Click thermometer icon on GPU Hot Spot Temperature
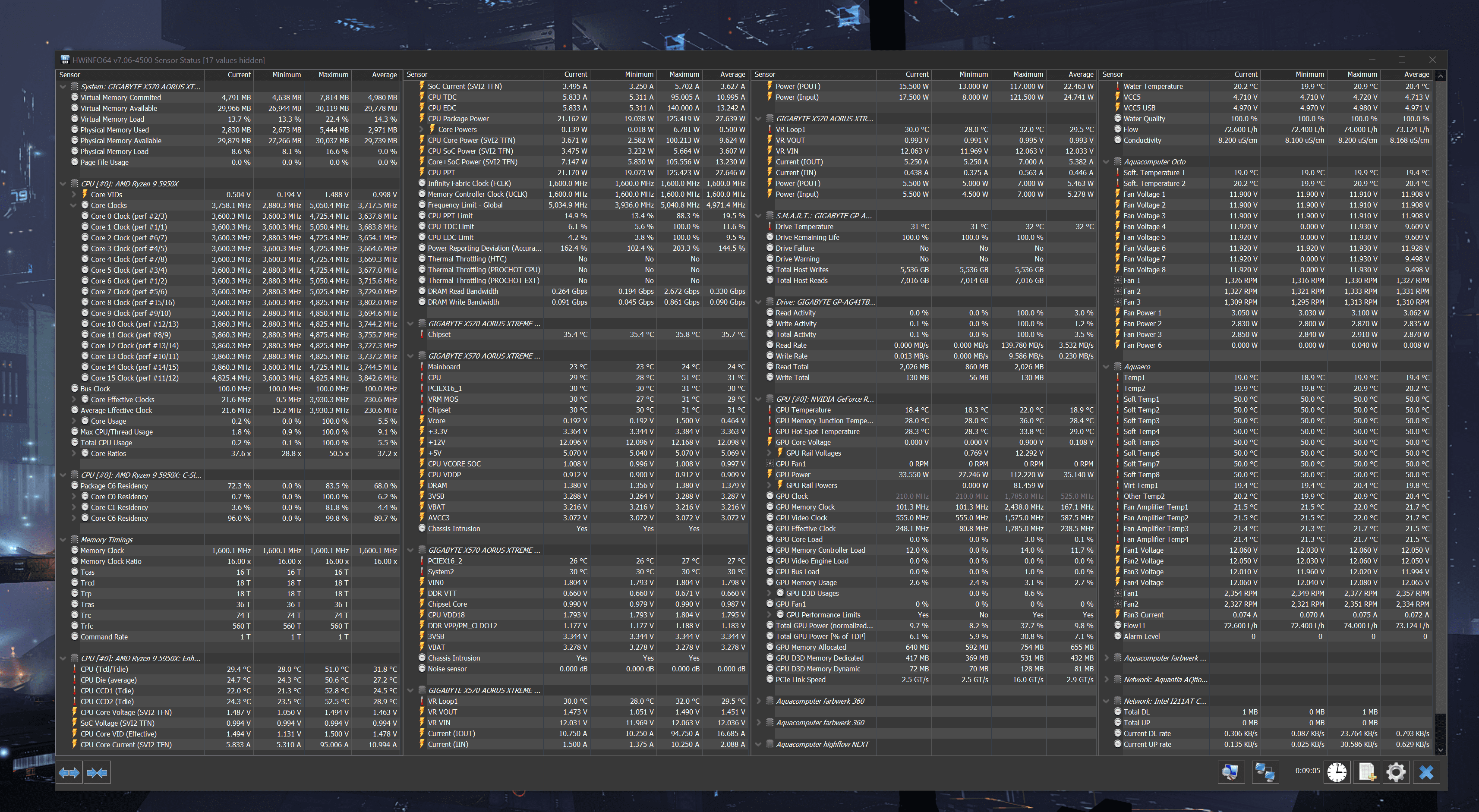The height and width of the screenshot is (812, 1479). pyautogui.click(x=770, y=431)
